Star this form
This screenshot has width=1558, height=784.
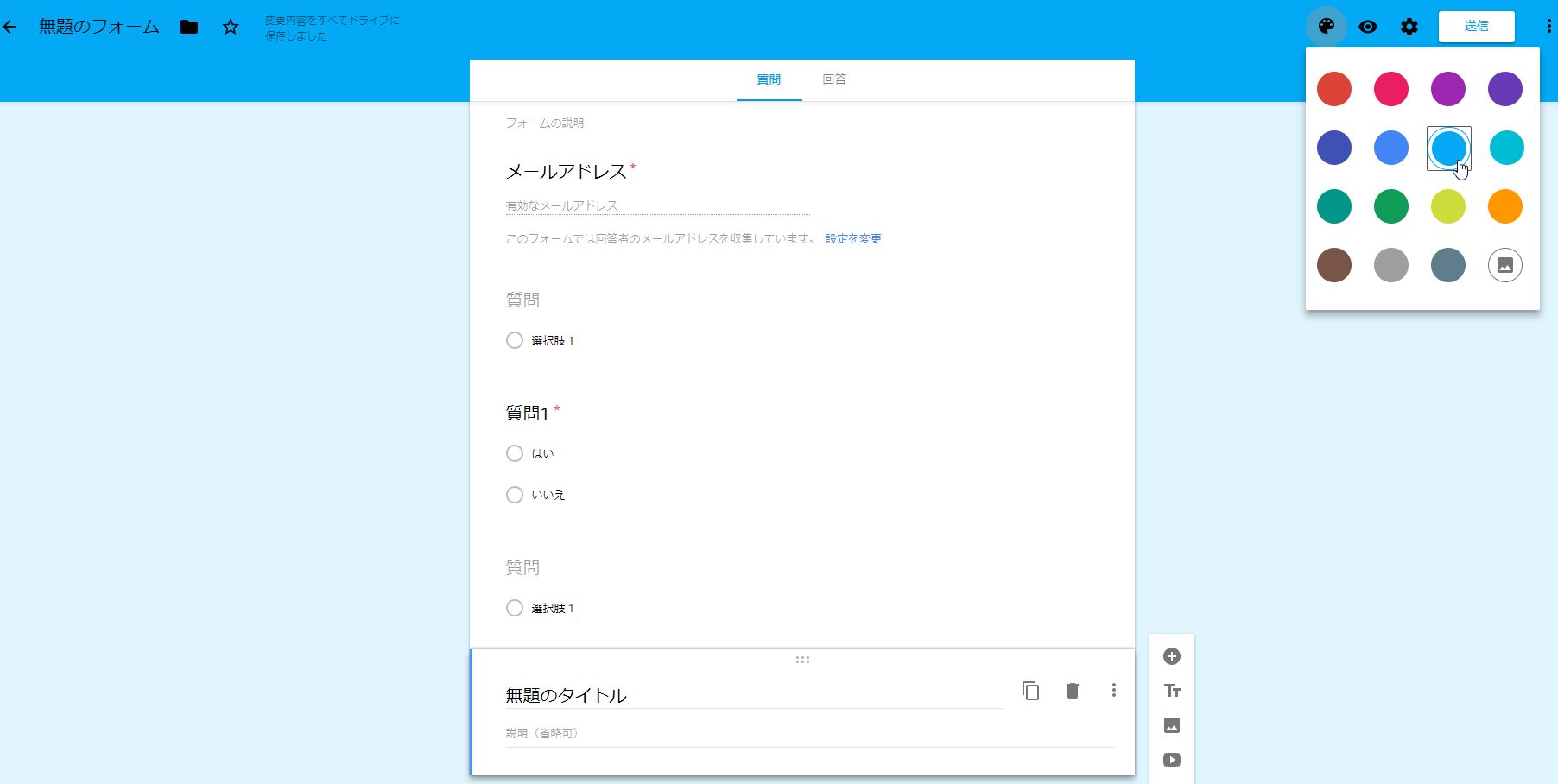[231, 27]
